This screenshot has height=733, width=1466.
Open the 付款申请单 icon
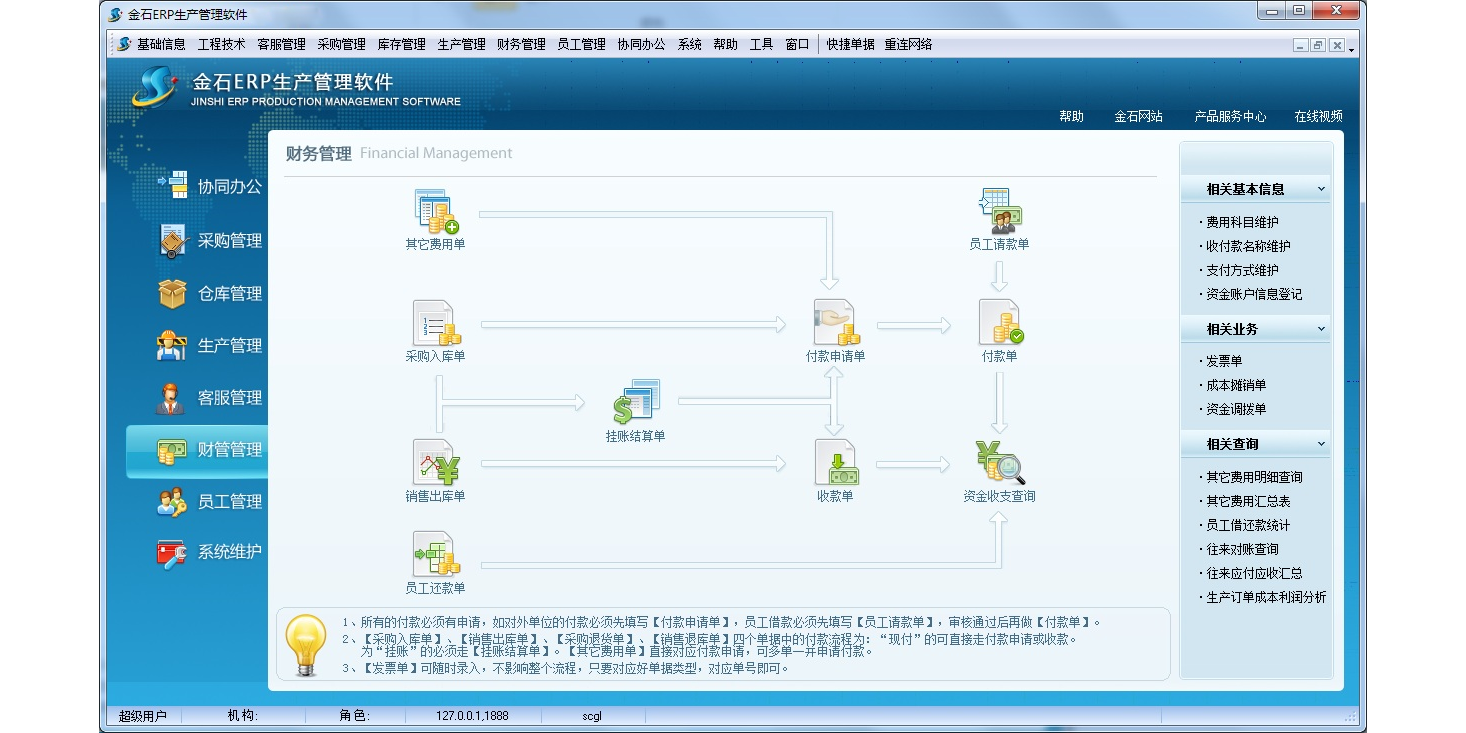point(834,323)
